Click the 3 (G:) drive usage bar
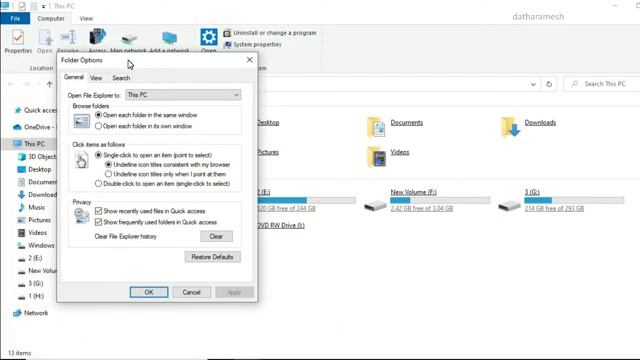Viewport: 640px width, 360px height. (x=574, y=200)
